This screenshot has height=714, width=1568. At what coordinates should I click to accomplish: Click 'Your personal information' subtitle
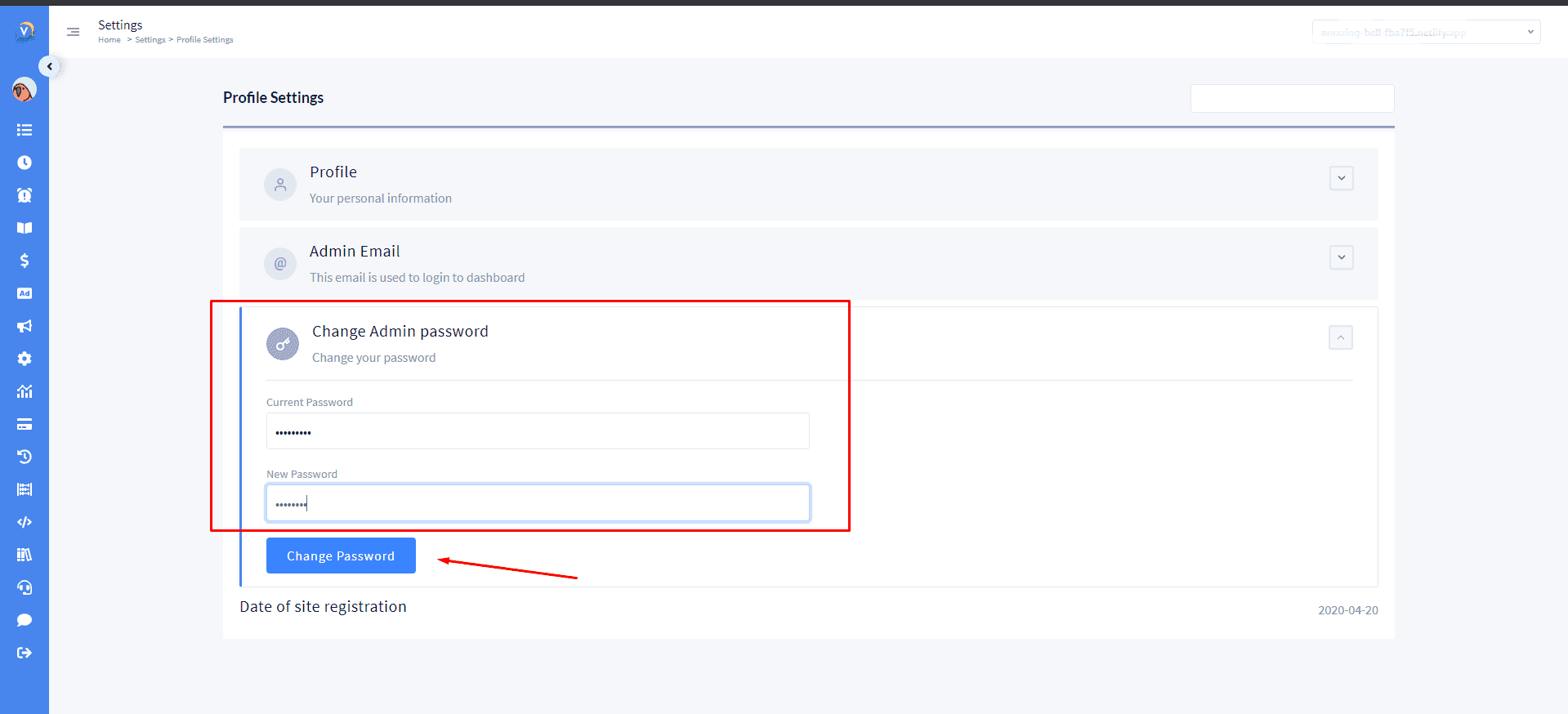[381, 199]
